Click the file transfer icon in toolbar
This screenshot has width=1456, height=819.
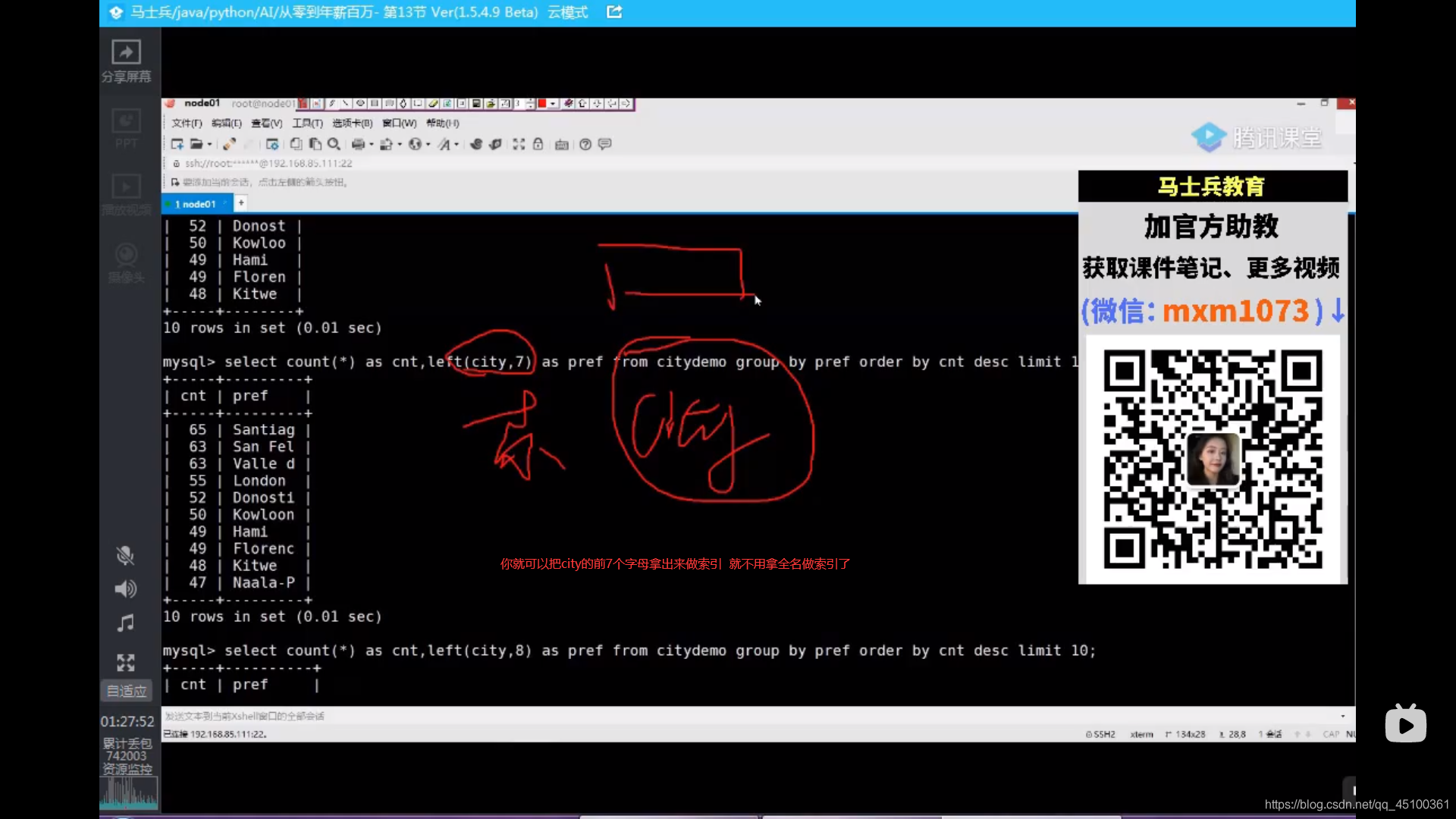click(x=387, y=144)
